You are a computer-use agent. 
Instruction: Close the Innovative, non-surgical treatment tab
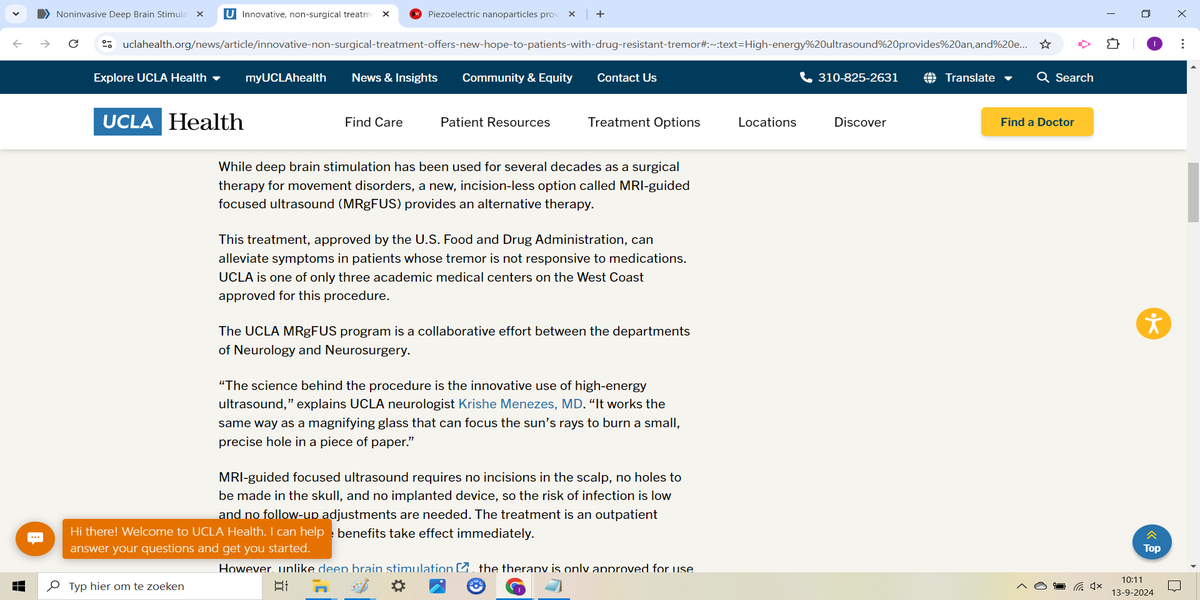pos(386,15)
